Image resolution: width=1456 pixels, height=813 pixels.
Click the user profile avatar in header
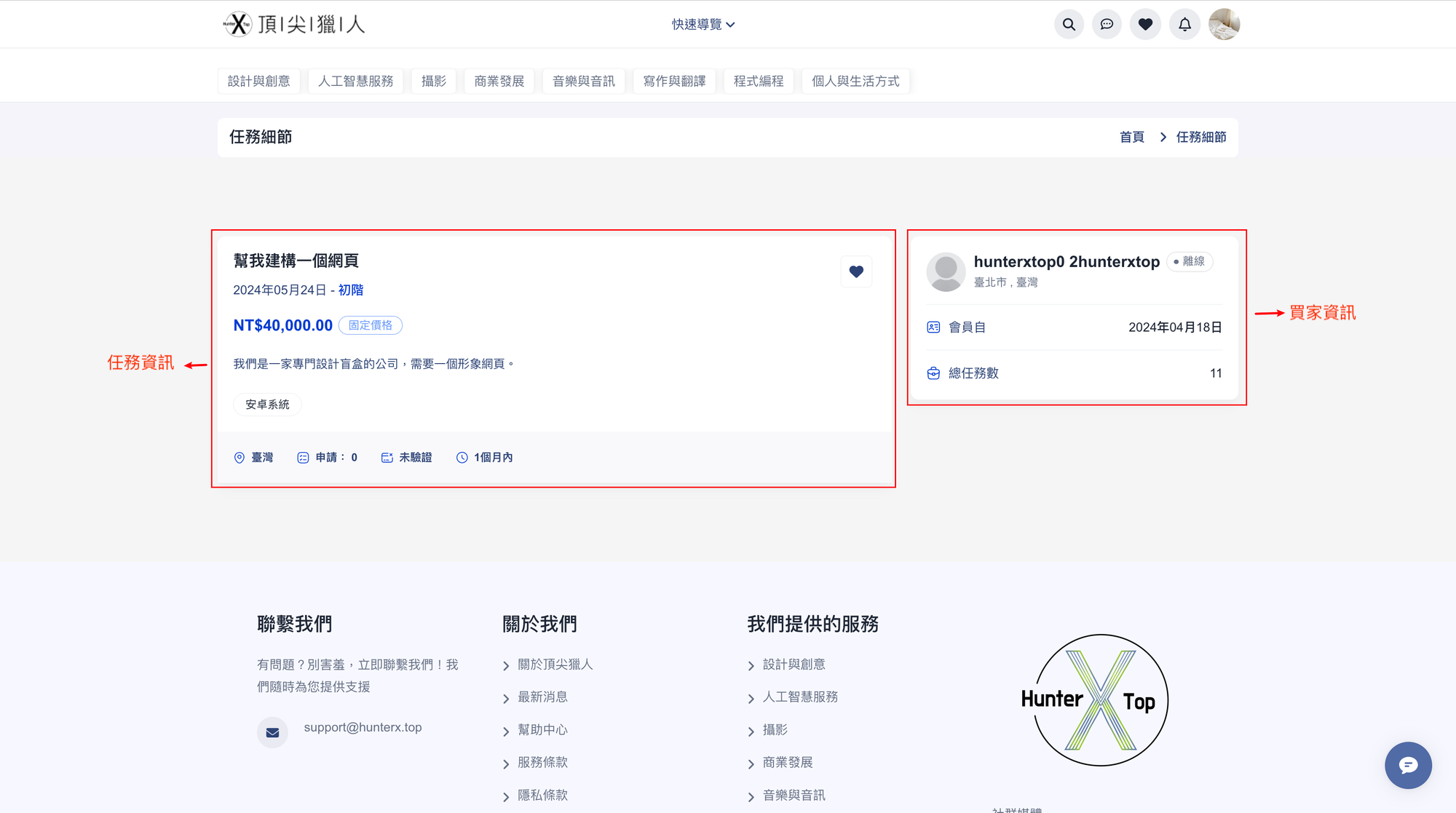click(1224, 25)
